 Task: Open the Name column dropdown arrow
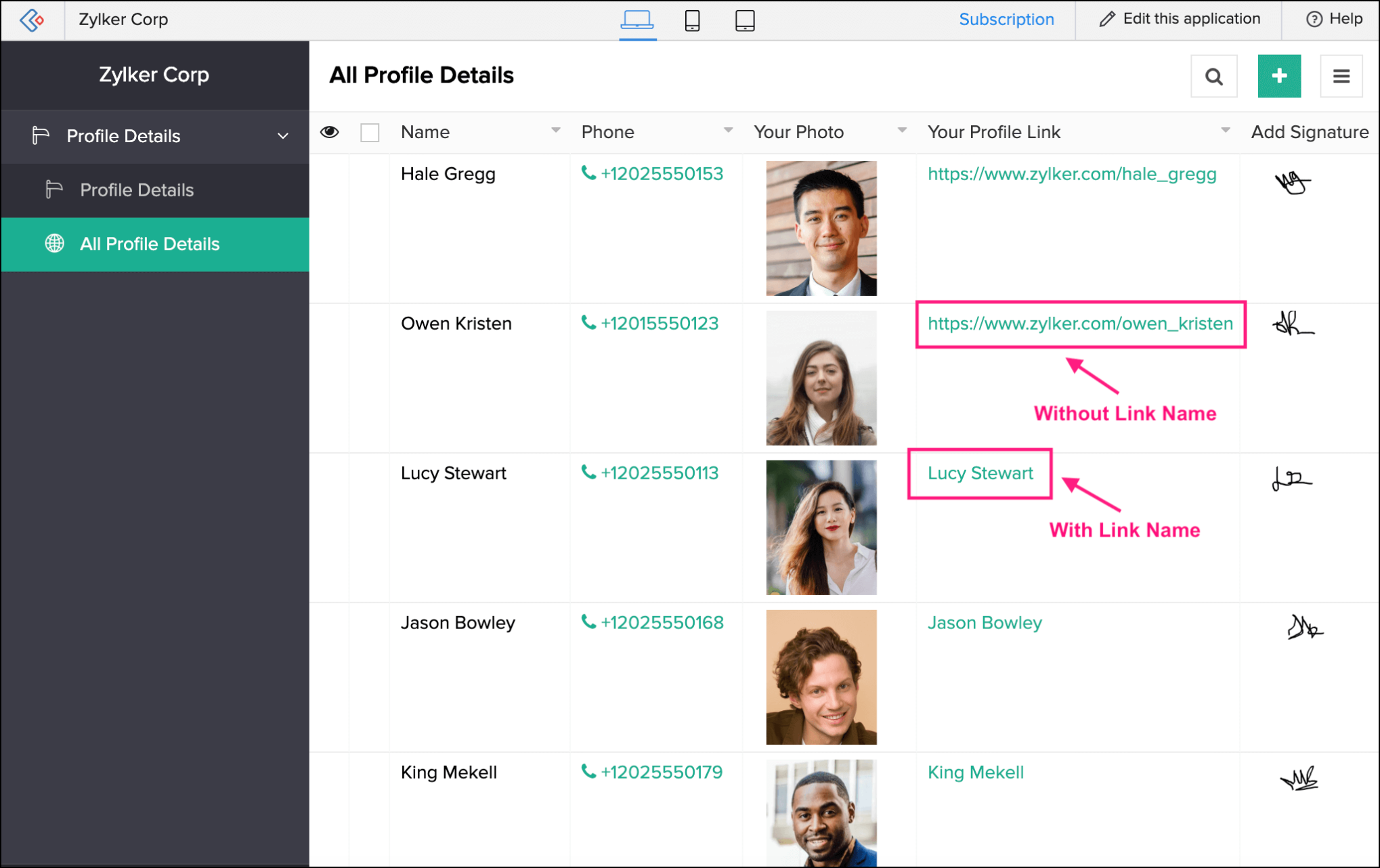point(555,130)
